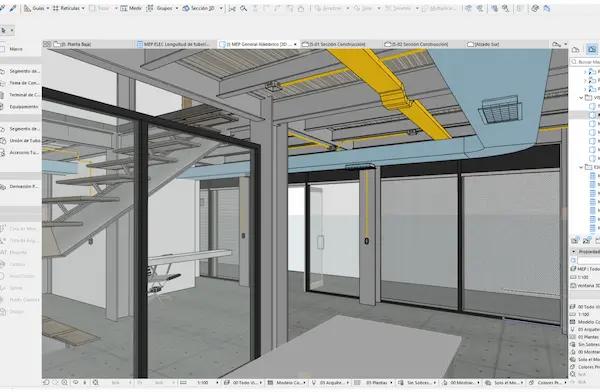The width and height of the screenshot is (600, 392).
Task: Select the first Segmento de duct tool
Action: [20, 71]
